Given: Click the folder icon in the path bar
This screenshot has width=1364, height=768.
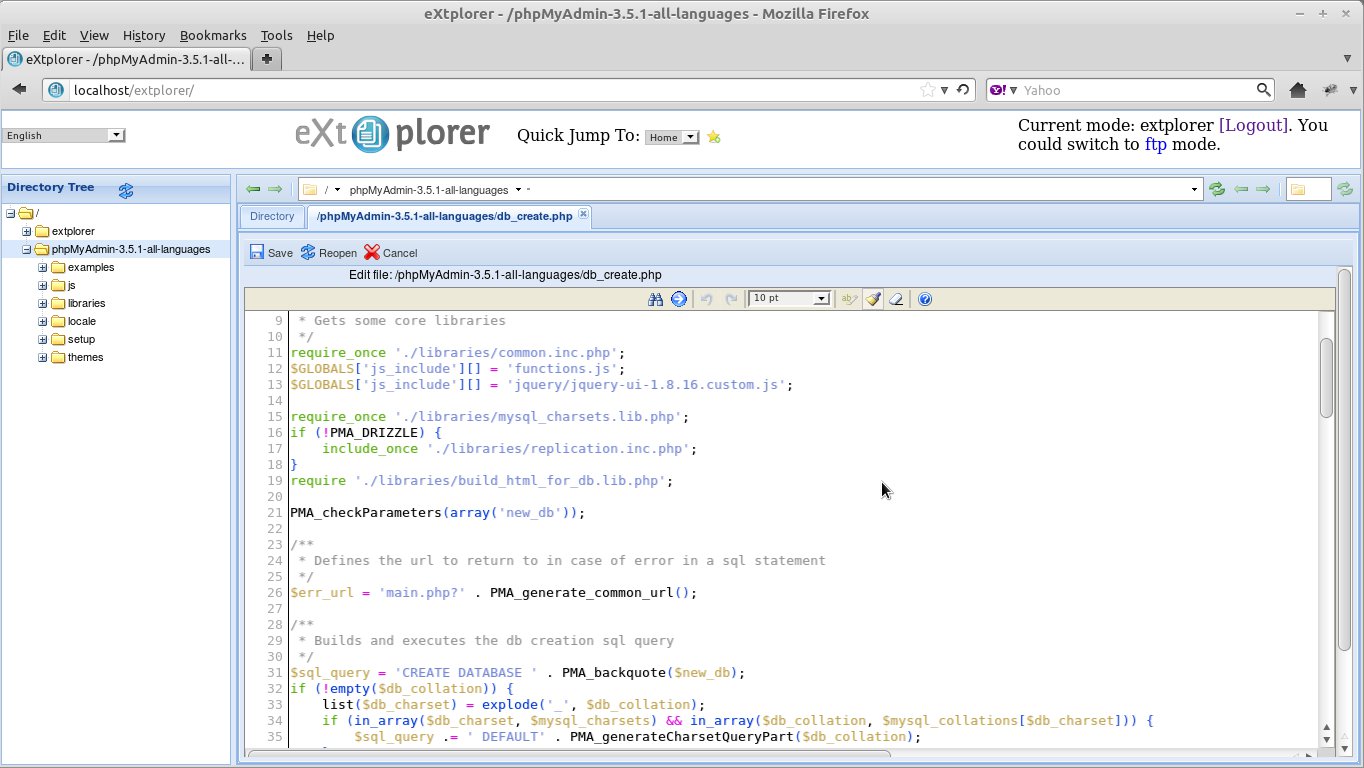Looking at the screenshot, I should (310, 190).
